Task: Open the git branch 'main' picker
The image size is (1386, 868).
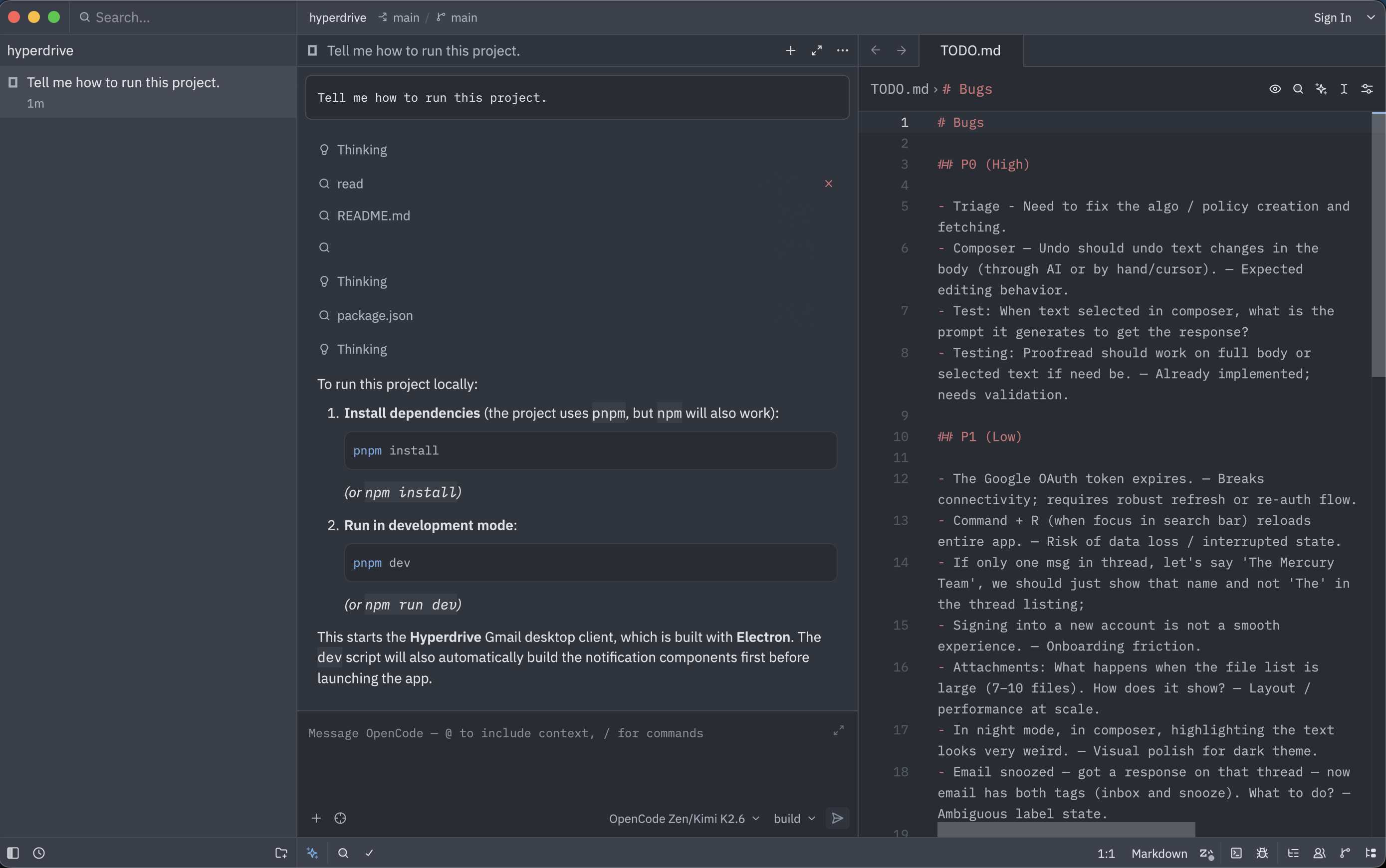Action: [457, 18]
